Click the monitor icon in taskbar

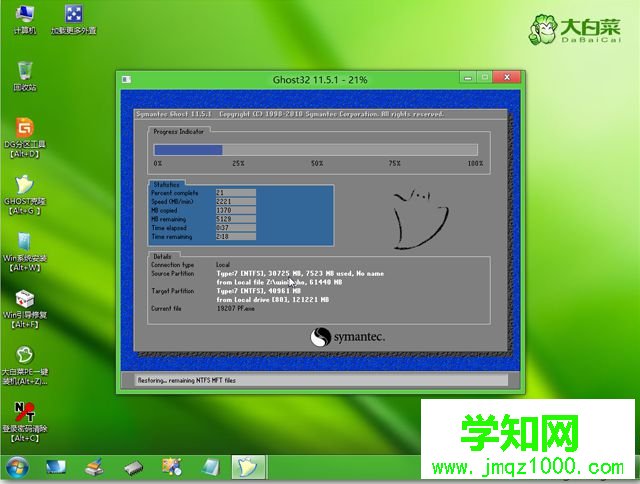56,467
